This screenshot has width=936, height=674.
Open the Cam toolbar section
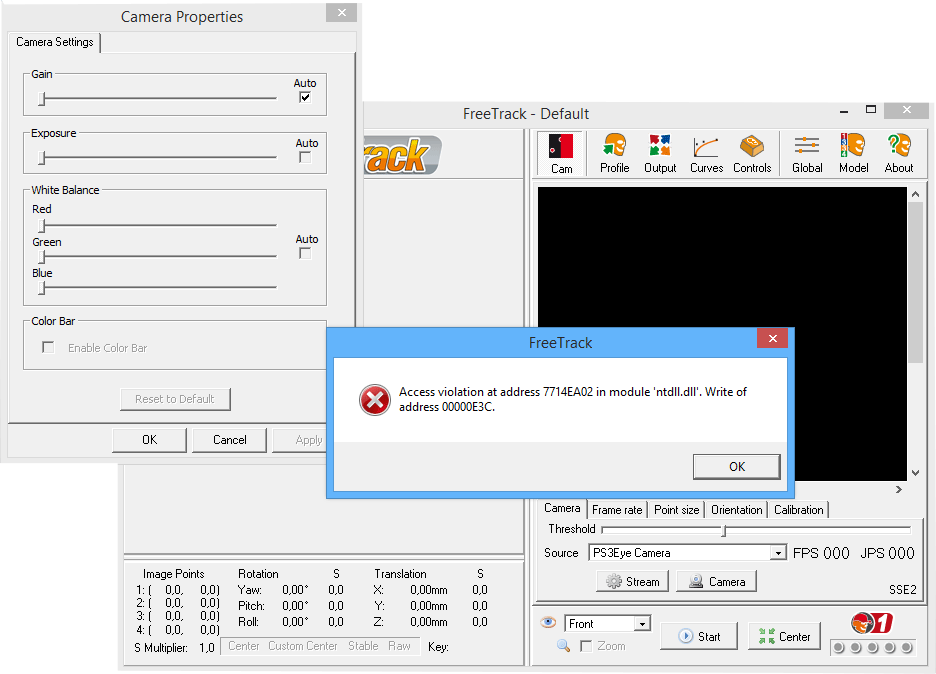pyautogui.click(x=561, y=153)
